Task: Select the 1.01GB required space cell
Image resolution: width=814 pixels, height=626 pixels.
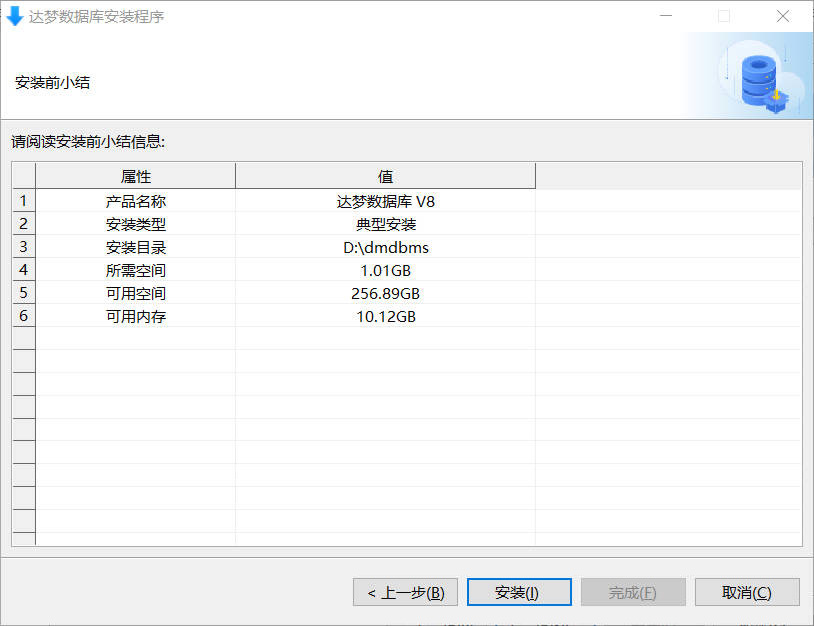Action: click(386, 270)
